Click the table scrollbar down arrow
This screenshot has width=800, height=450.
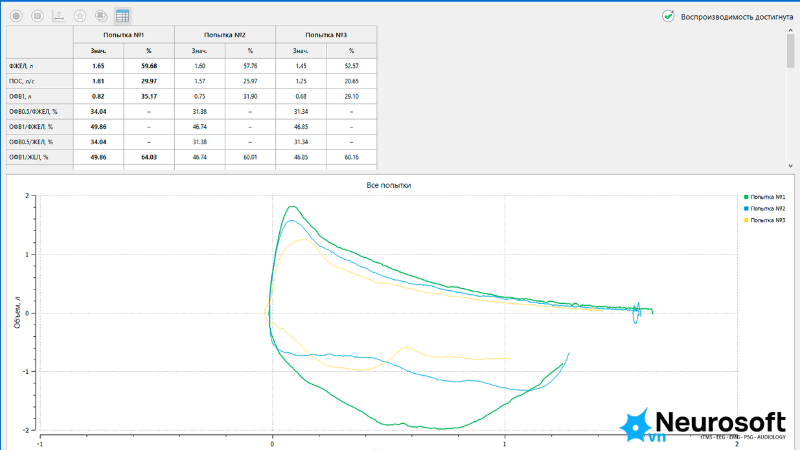tap(790, 166)
